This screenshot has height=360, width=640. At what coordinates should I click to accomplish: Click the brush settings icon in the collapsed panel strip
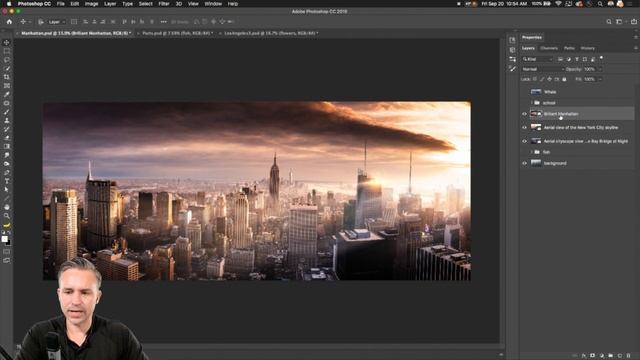tap(512, 69)
